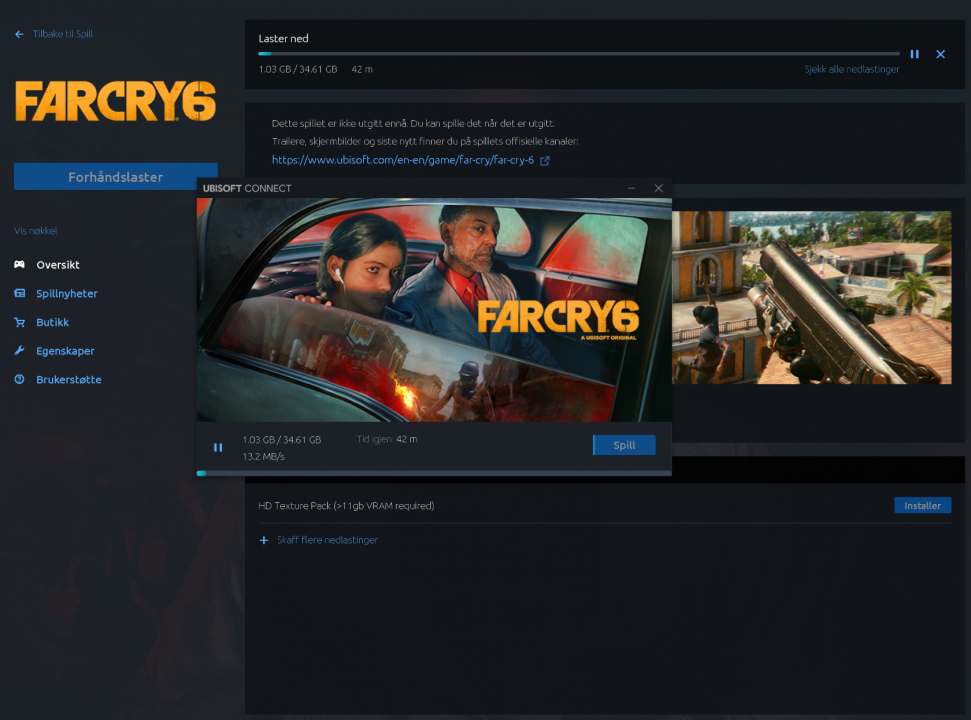The width and height of the screenshot is (971, 720).
Task: Select Tilbake til Spill navigation entry
Action: pos(63,33)
